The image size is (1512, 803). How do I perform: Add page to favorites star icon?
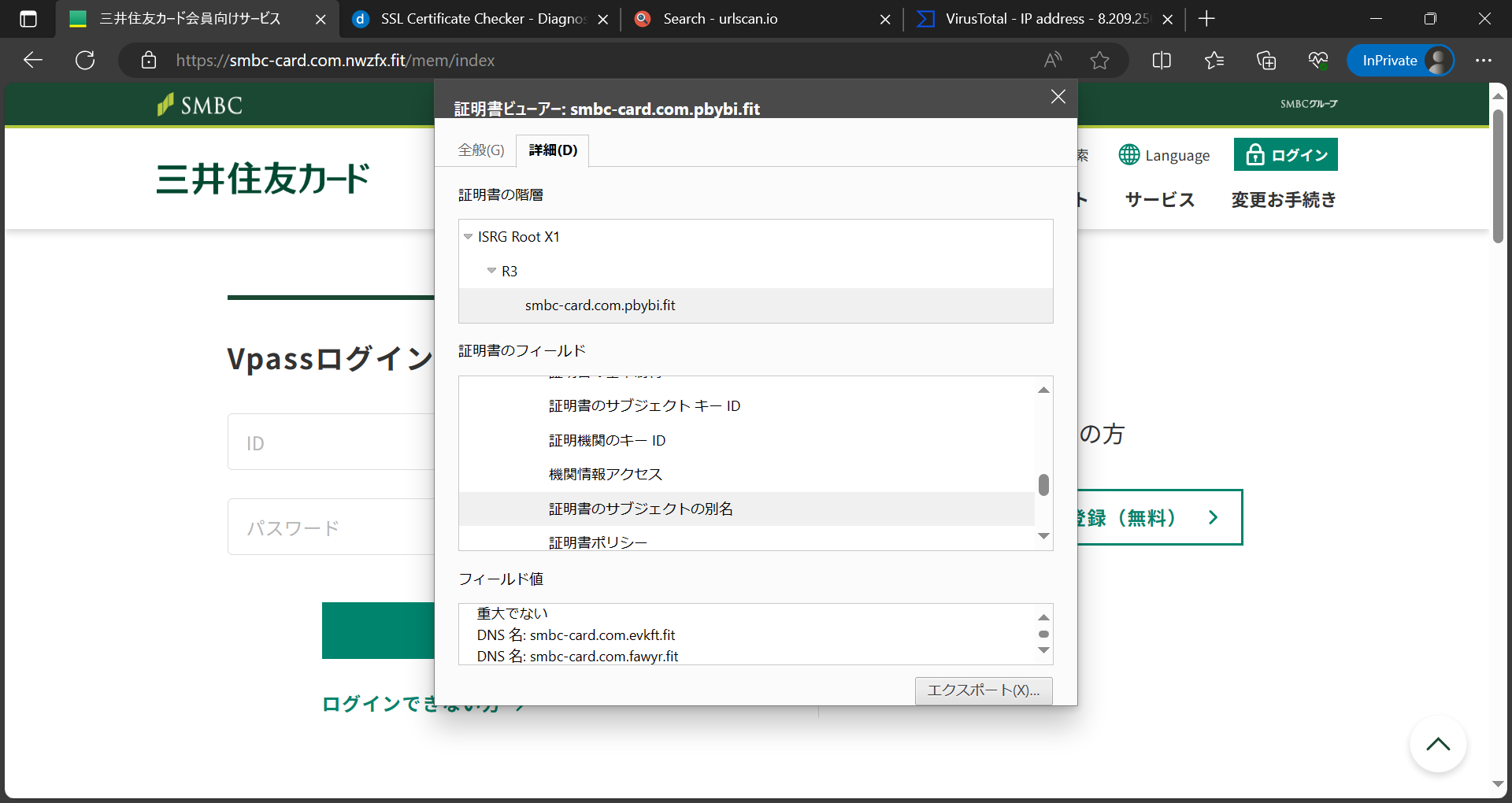(1099, 60)
